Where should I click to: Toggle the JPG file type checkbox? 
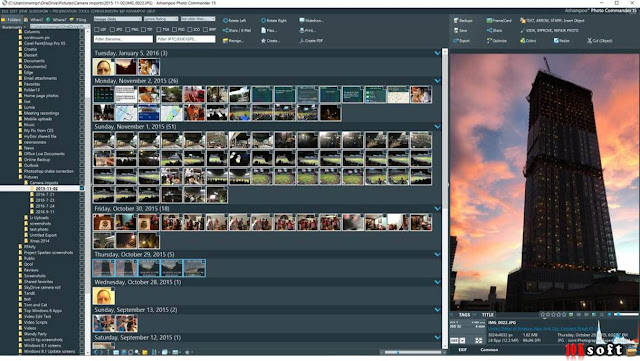tap(112, 30)
